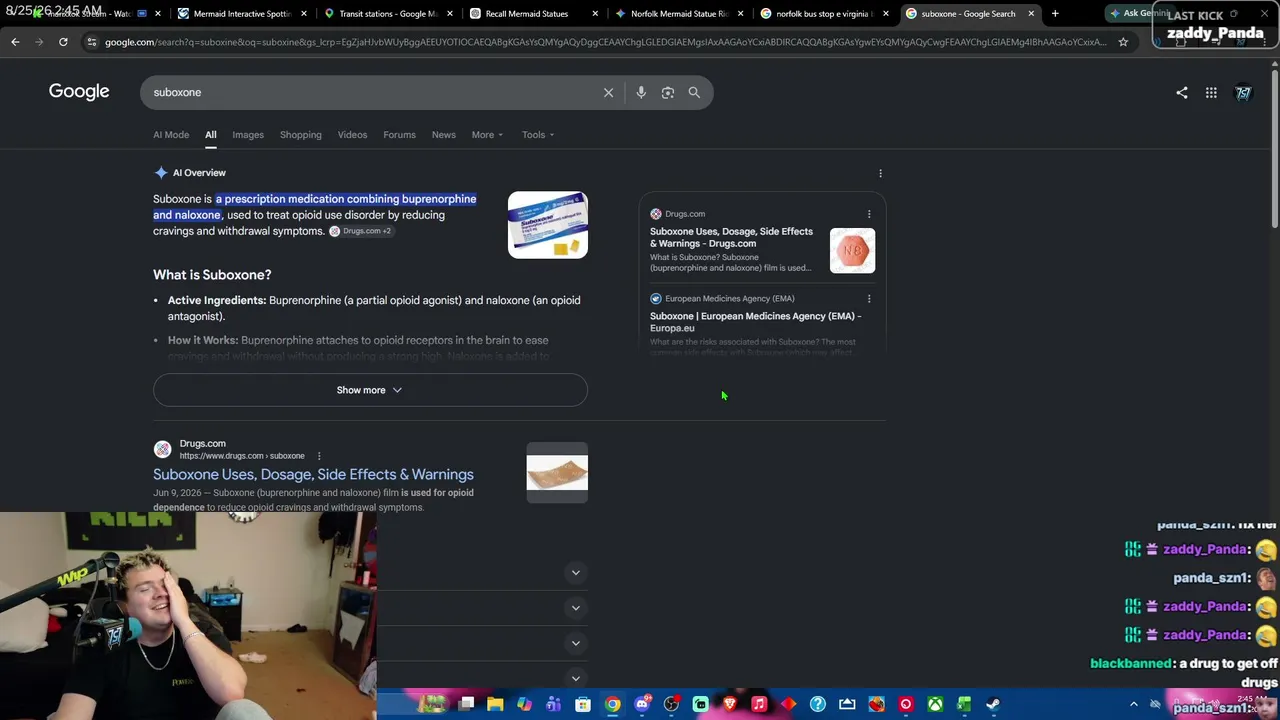Open the Tools dropdown
Screen dimensions: 1280x720
tap(537, 135)
